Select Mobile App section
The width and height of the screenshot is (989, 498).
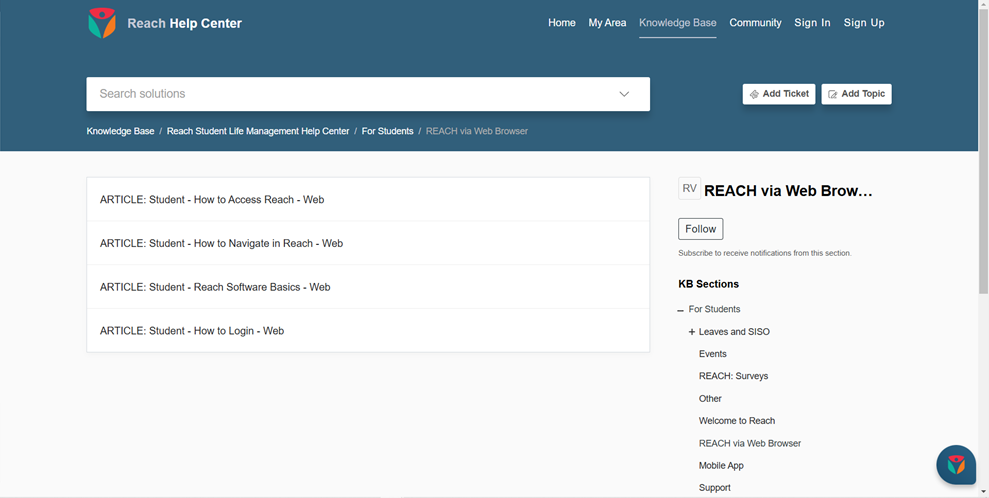(721, 465)
